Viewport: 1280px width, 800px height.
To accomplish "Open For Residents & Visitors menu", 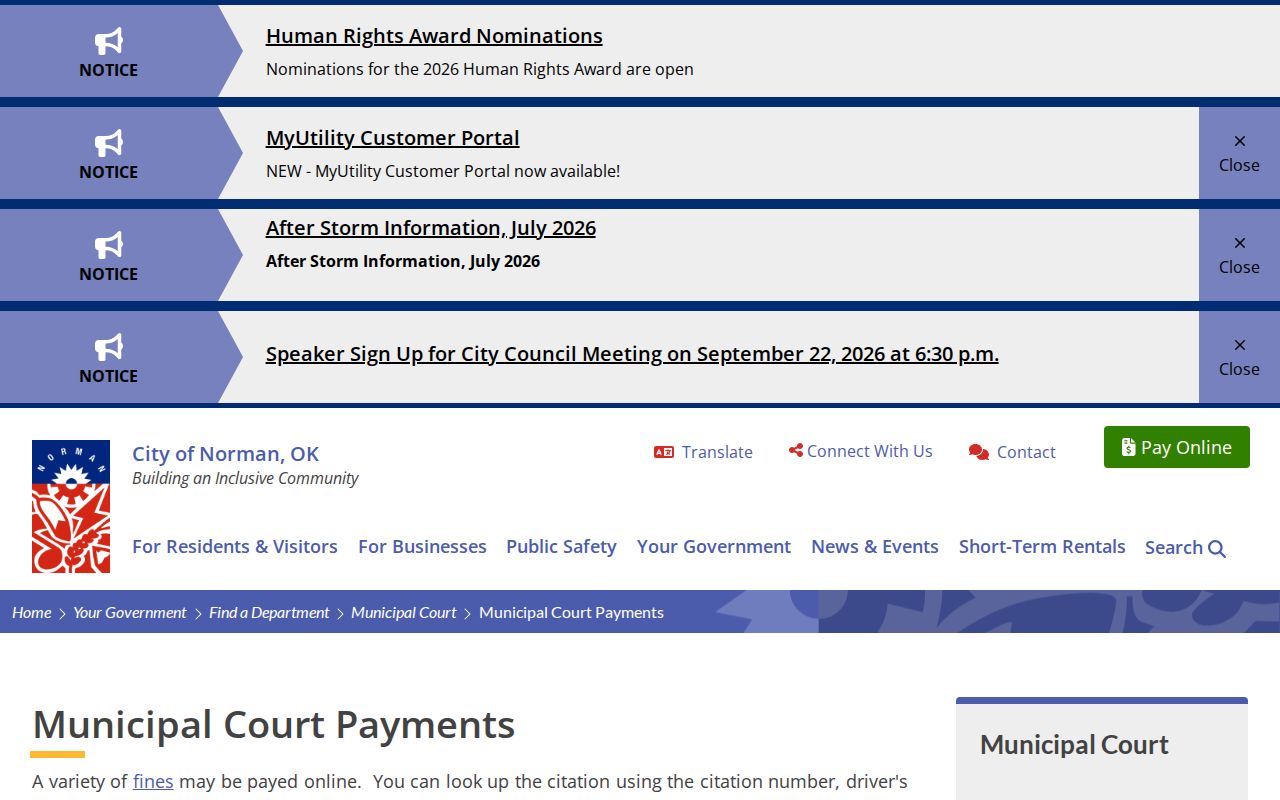I will coord(235,547).
